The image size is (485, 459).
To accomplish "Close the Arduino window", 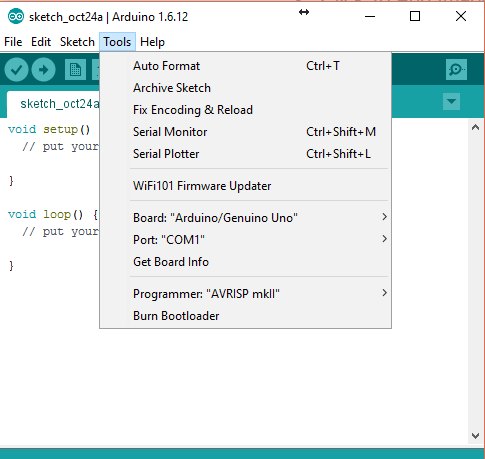I will (461, 16).
